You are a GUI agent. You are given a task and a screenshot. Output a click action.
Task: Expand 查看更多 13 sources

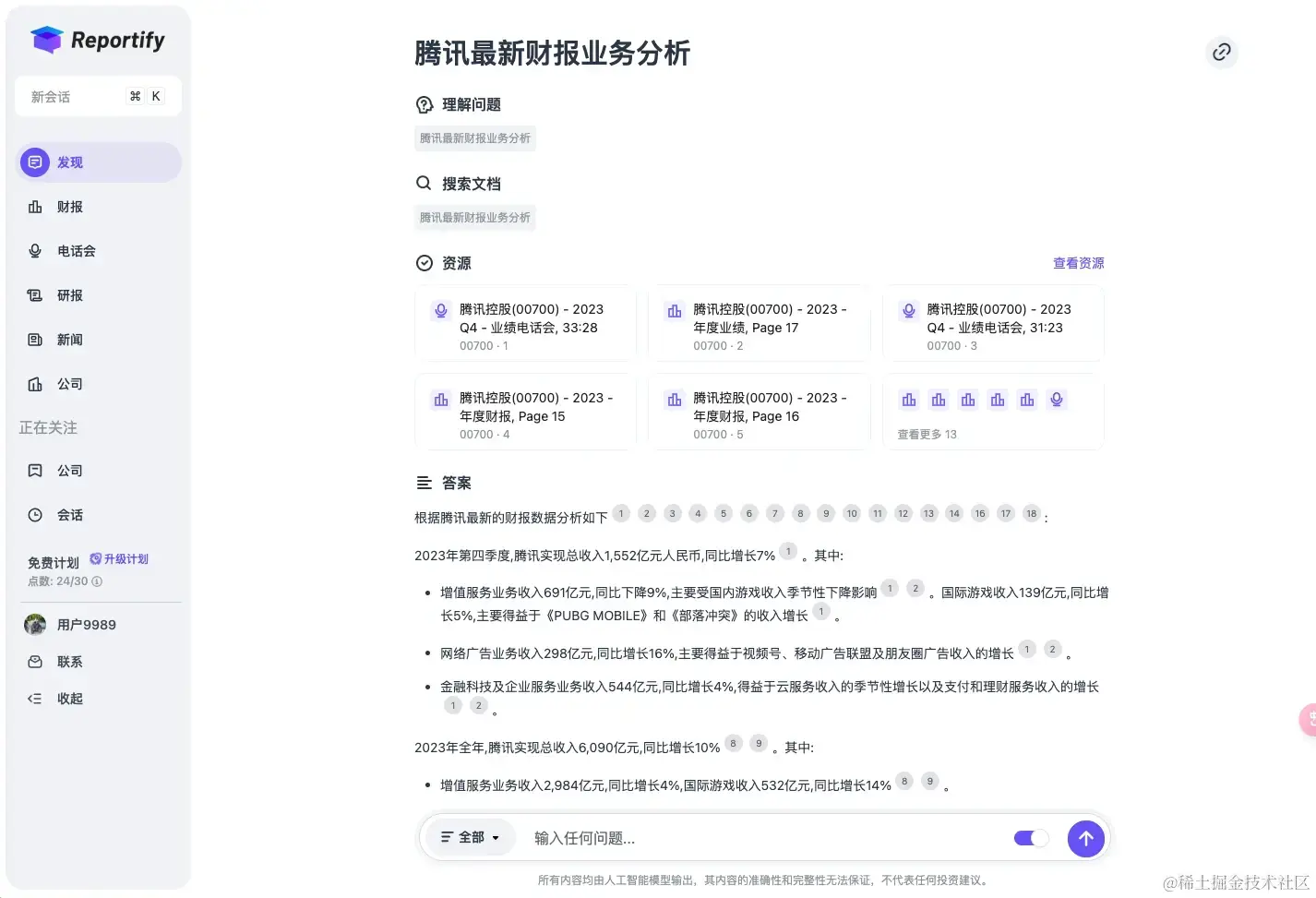click(927, 435)
